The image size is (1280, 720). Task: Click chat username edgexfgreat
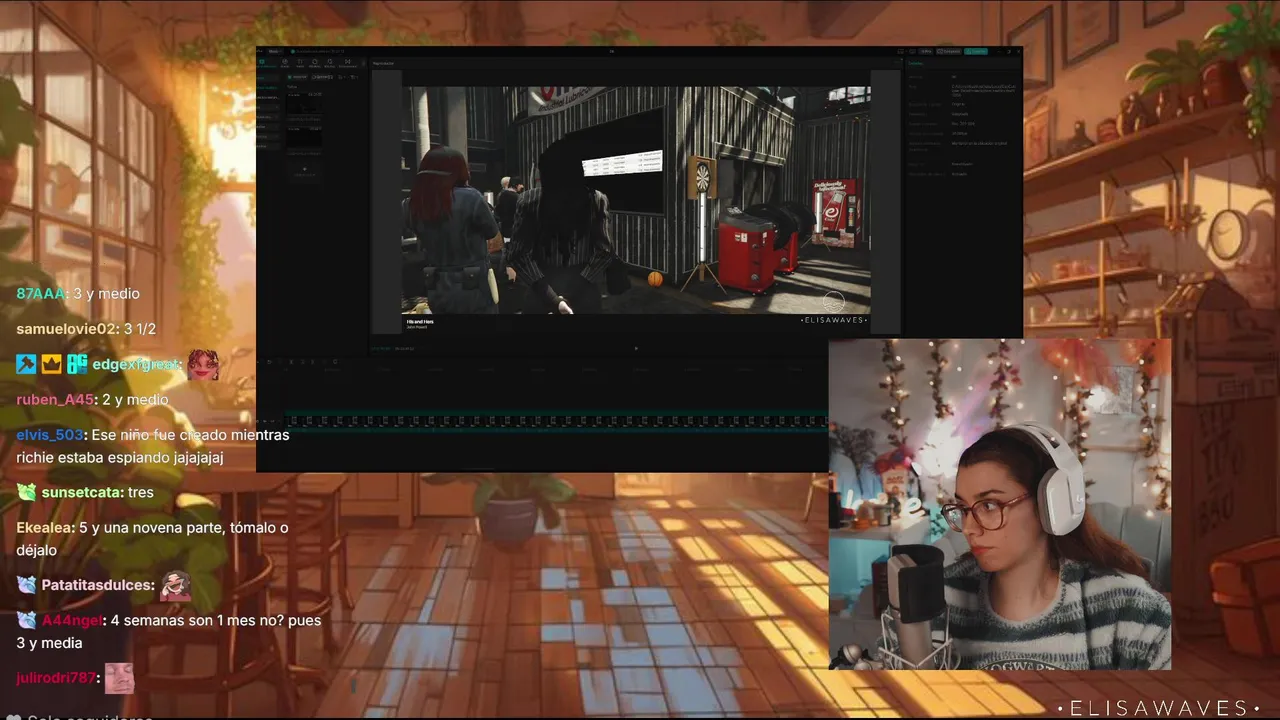137,364
